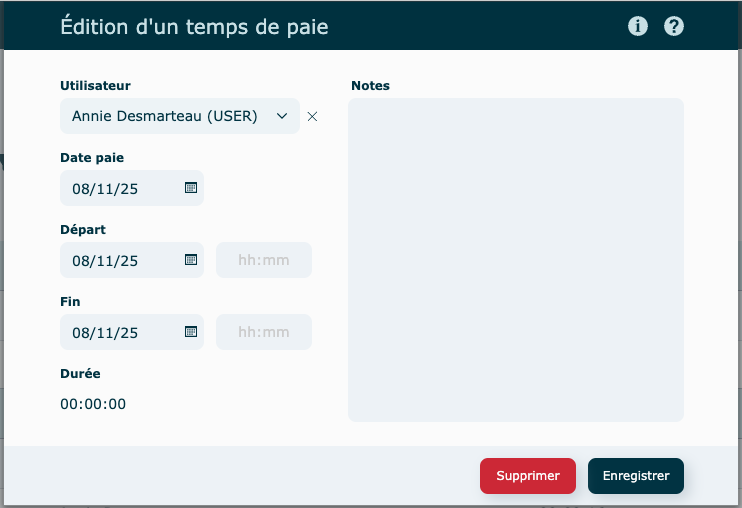Screen dimensions: 742x508
Task: Expand the chevron arrow in the Utilisateur field
Action: tap(282, 116)
